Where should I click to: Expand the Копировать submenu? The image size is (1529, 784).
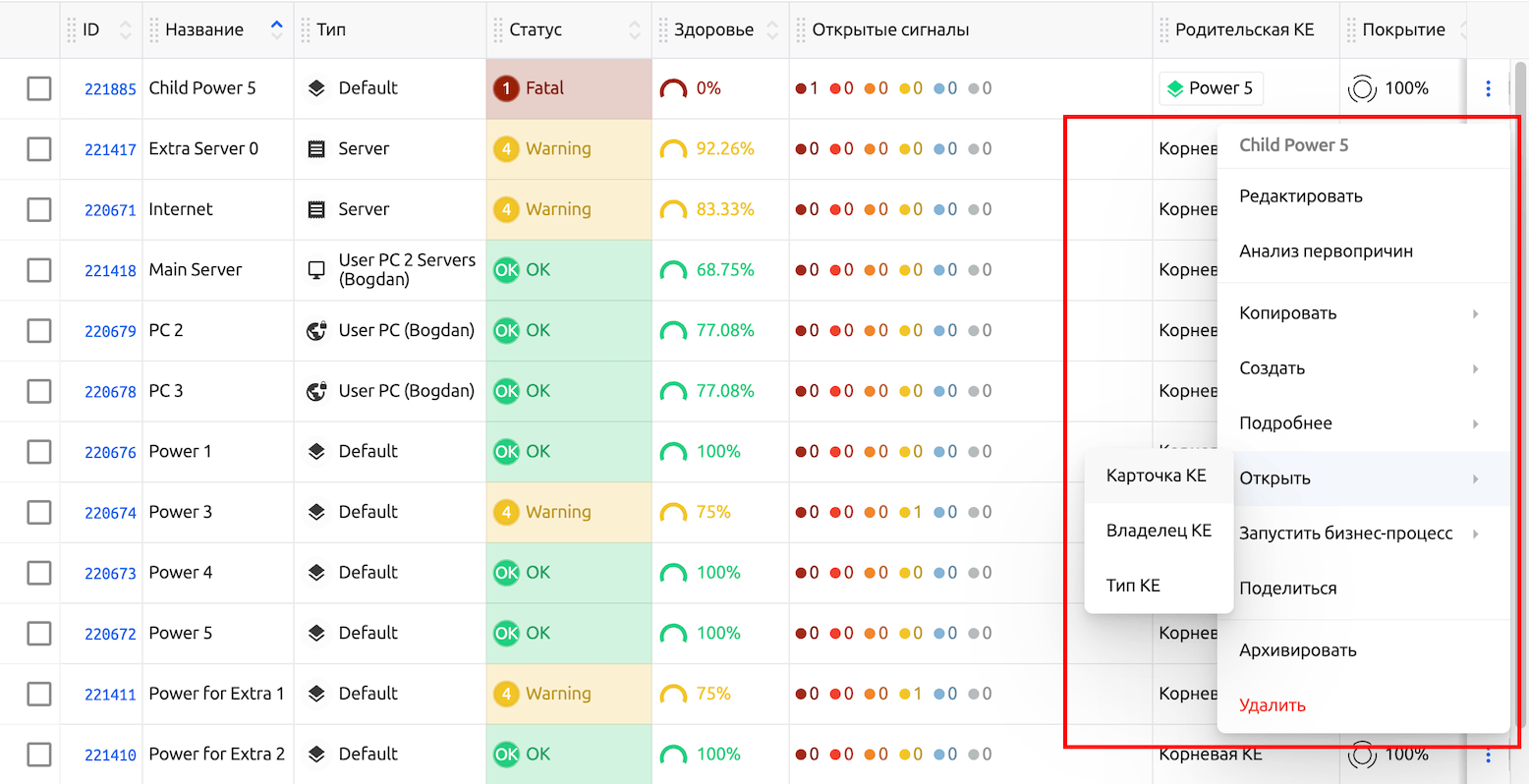point(1361,313)
